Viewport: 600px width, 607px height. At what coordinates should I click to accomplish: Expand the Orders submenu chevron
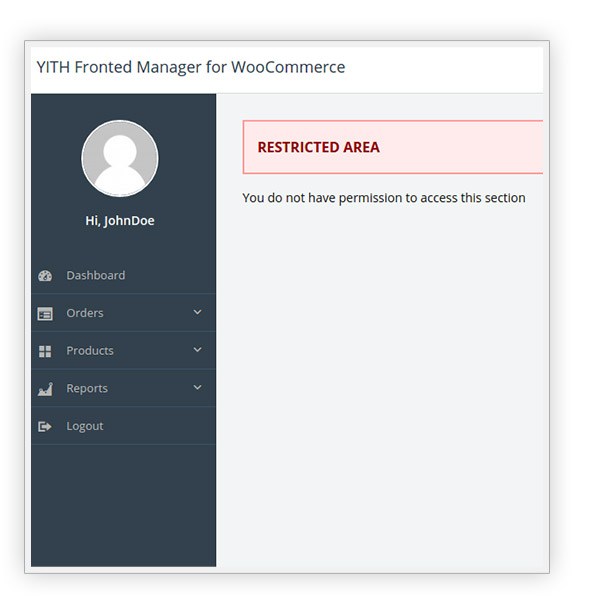[x=197, y=312]
